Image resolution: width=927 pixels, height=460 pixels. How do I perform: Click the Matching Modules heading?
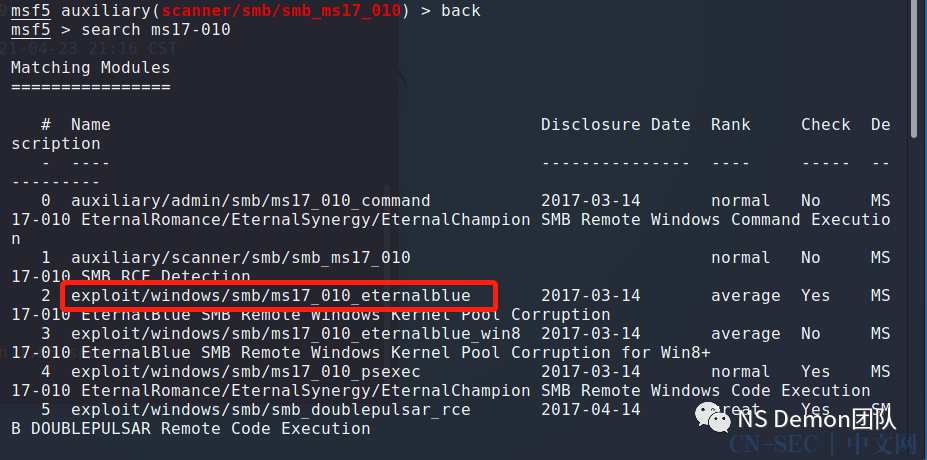(90, 68)
